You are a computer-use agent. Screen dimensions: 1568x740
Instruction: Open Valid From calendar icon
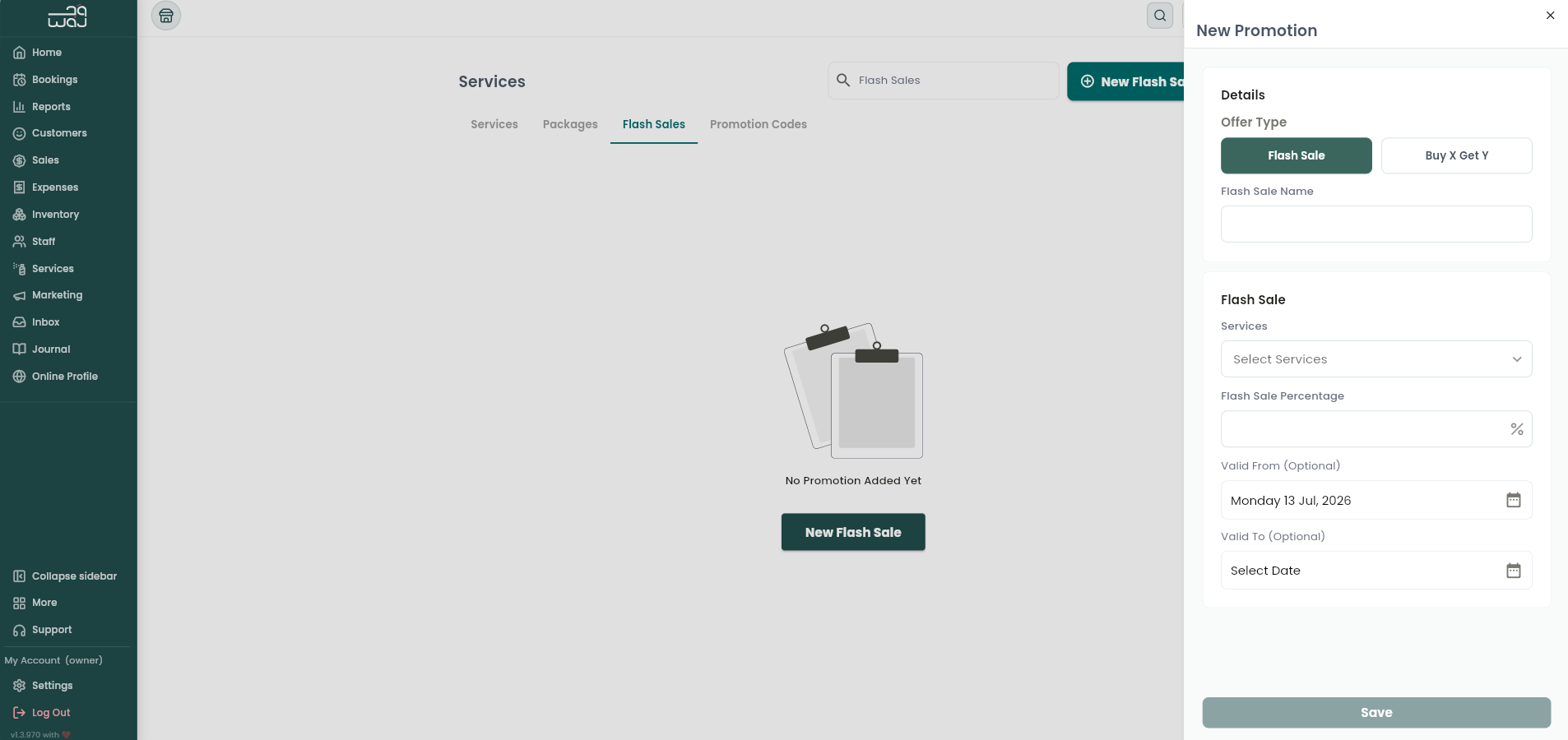click(x=1514, y=500)
